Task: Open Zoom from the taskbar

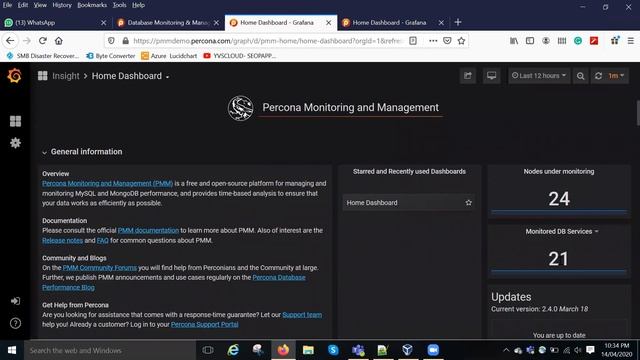Action: tap(433, 350)
